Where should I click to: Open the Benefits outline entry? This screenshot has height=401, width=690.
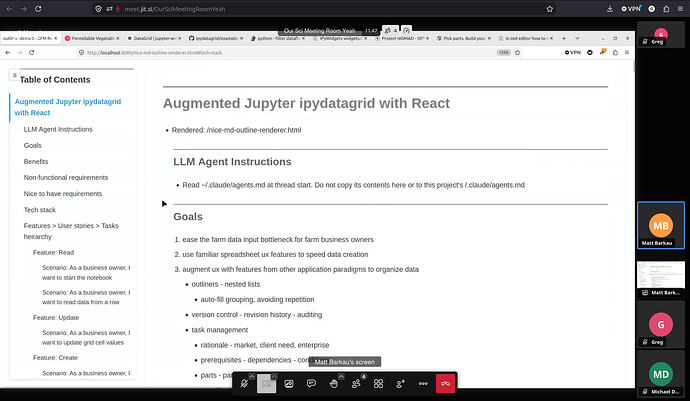pyautogui.click(x=36, y=162)
